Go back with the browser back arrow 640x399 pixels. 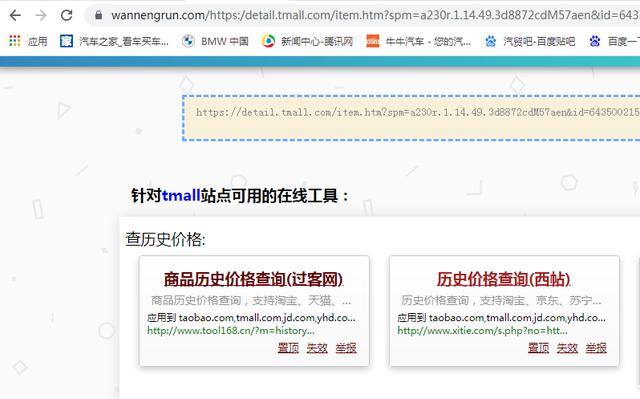[15, 16]
